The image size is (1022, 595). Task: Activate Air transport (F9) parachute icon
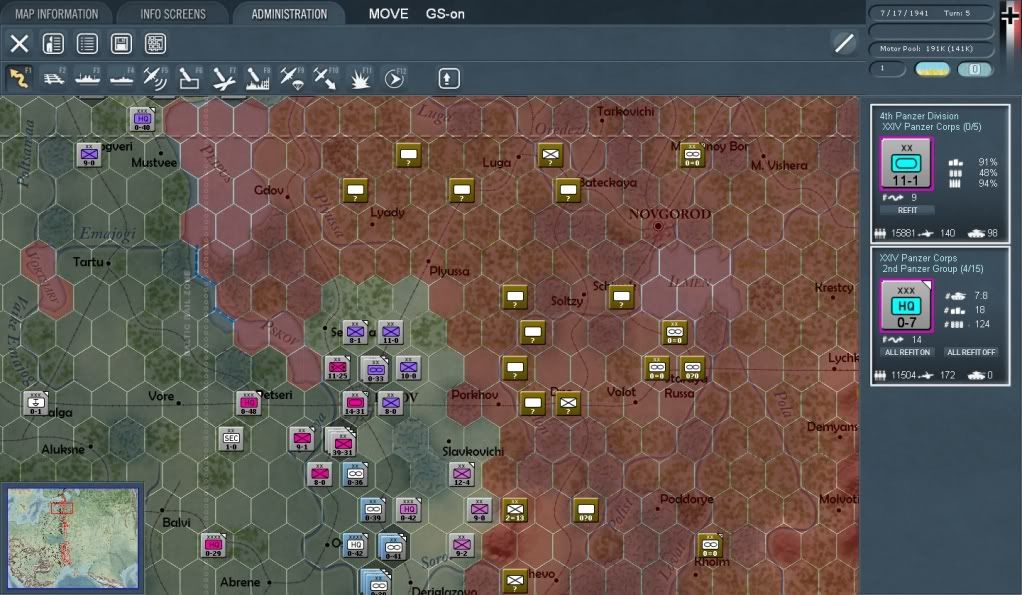(x=291, y=78)
